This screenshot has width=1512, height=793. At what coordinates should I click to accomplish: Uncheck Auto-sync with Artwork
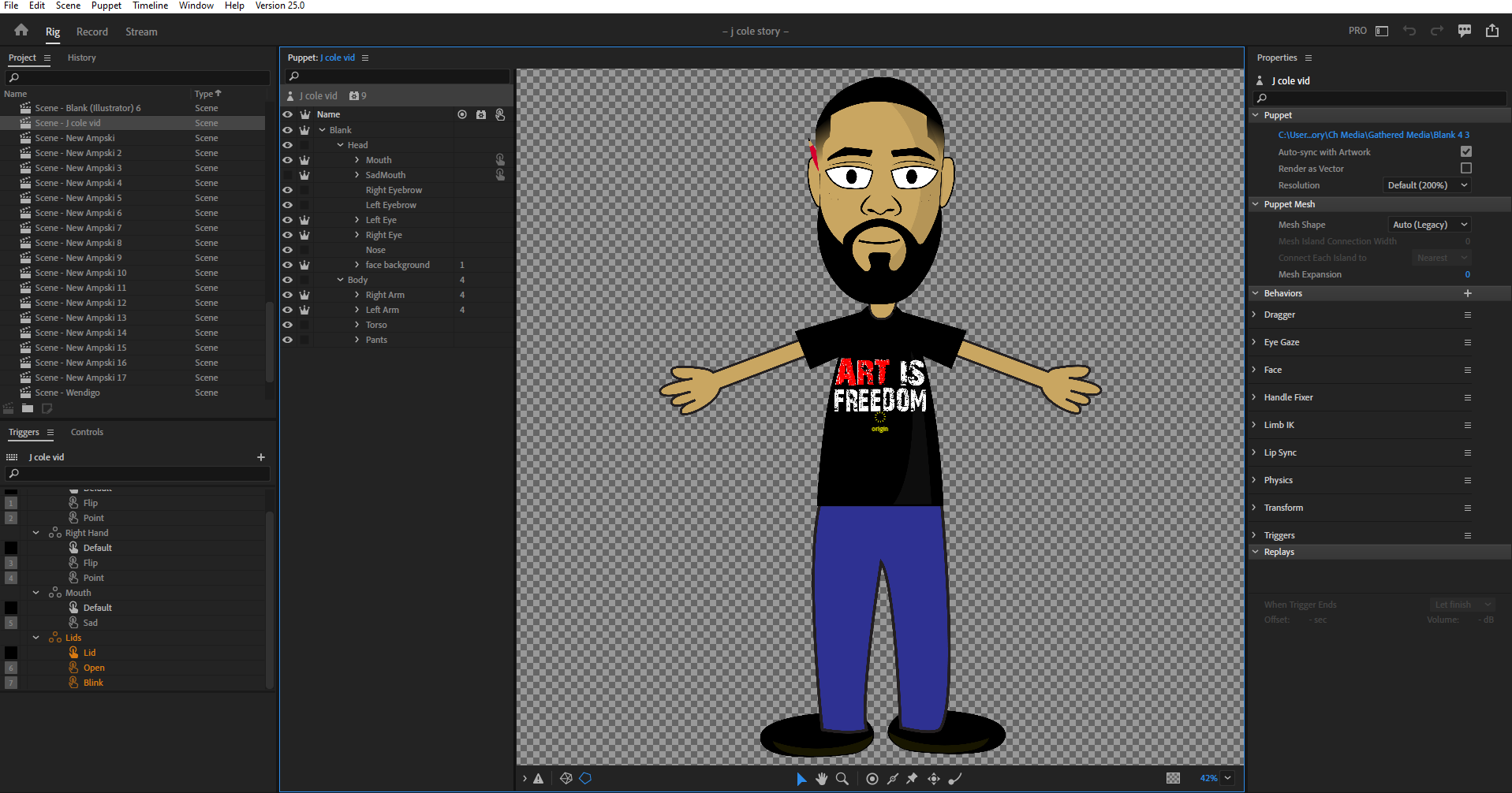coord(1466,151)
